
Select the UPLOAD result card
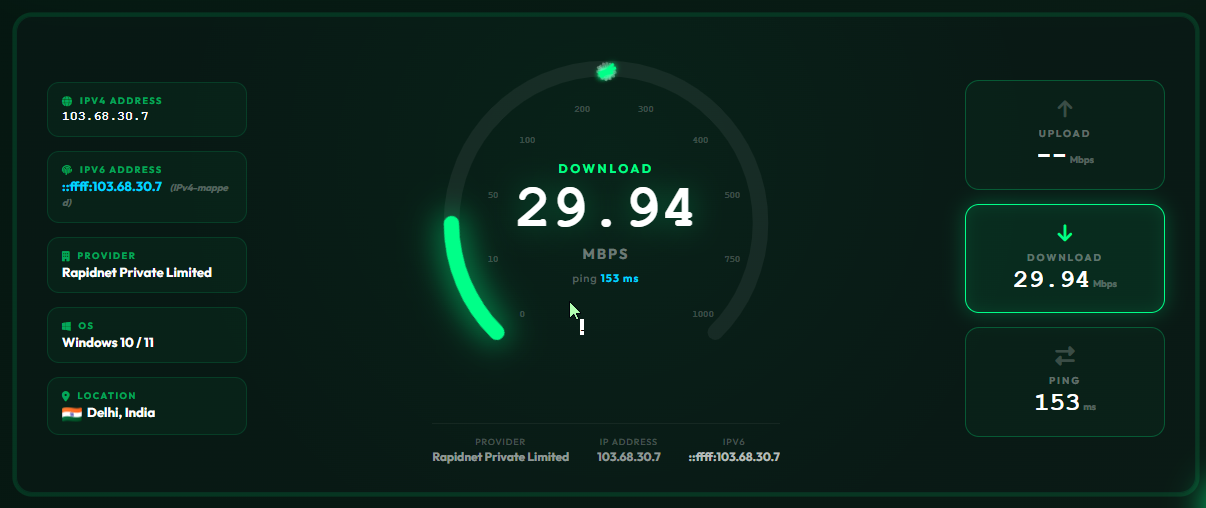point(1065,135)
